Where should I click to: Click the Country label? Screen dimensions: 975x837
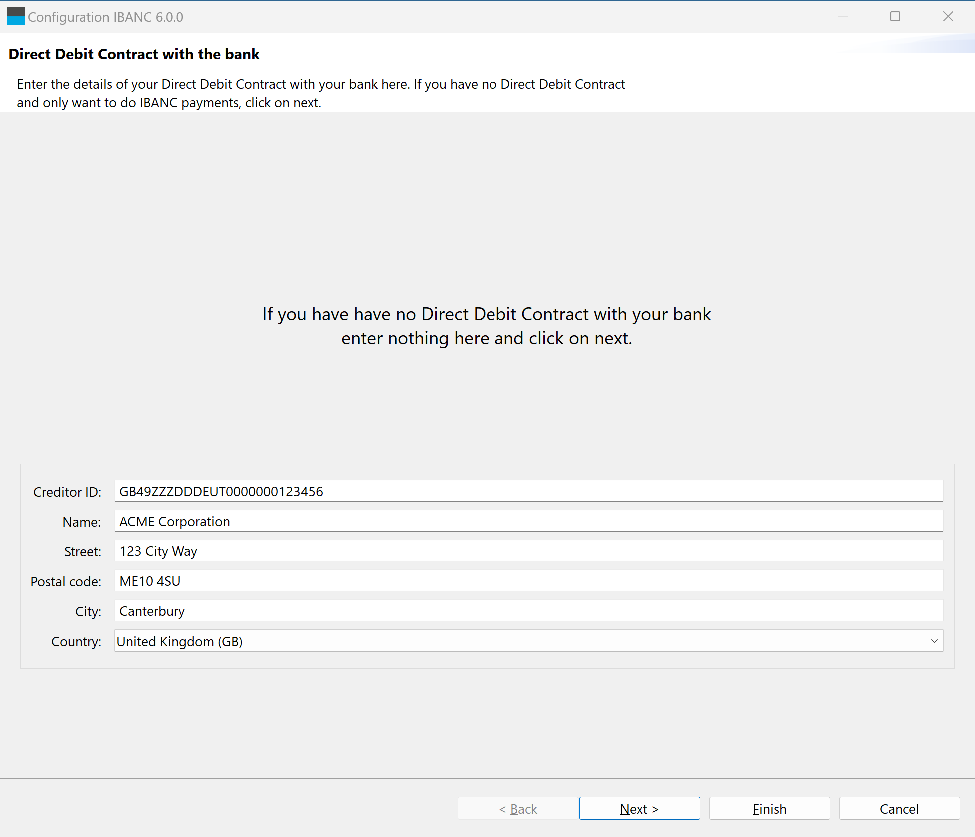(x=76, y=641)
